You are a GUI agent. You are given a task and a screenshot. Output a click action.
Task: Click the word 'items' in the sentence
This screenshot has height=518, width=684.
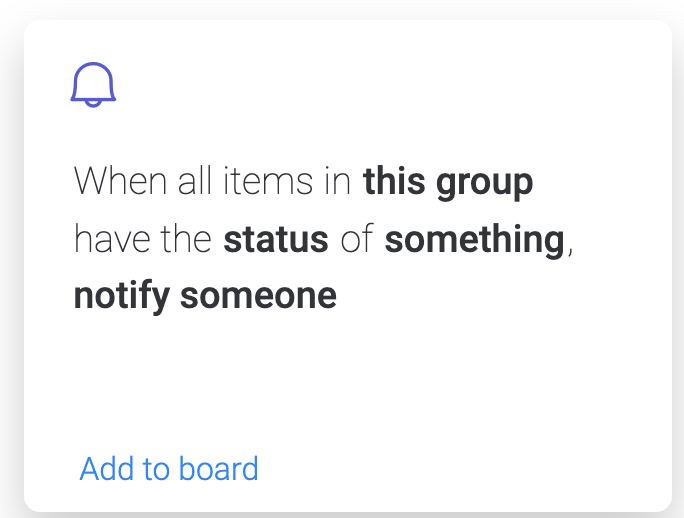click(268, 181)
